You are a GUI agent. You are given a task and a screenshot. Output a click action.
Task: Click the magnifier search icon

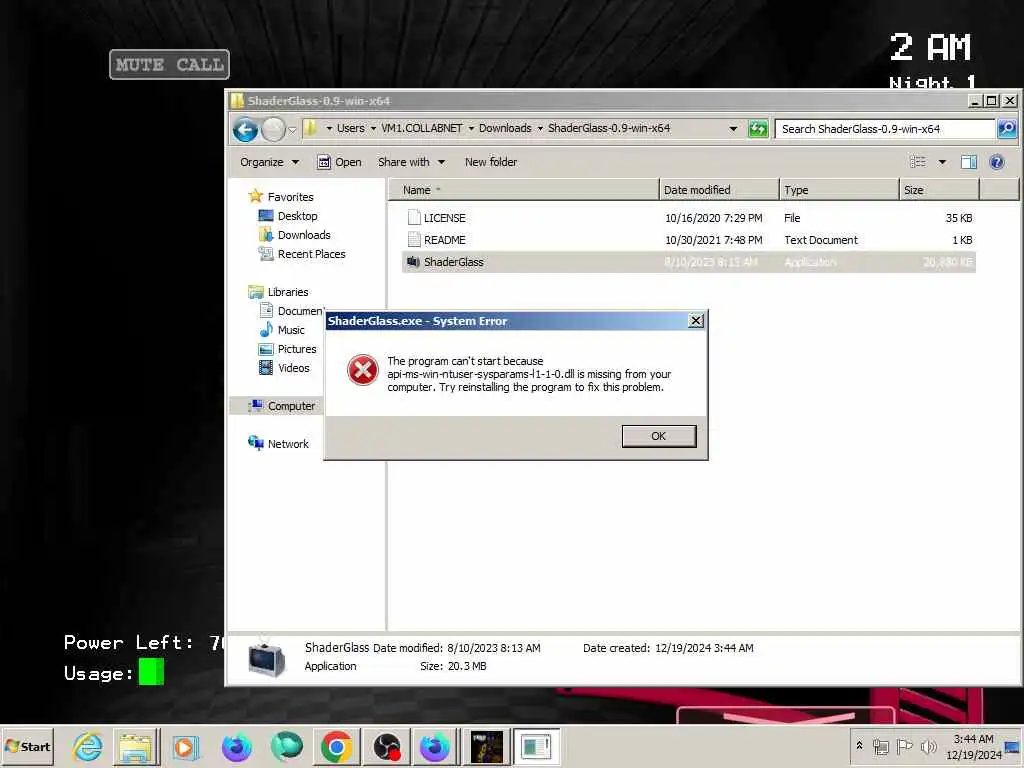pyautogui.click(x=1006, y=129)
